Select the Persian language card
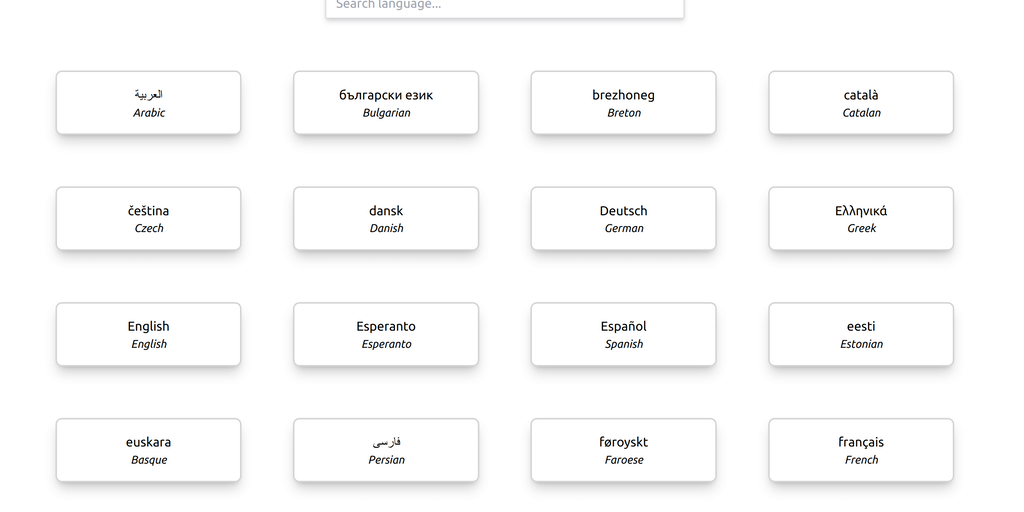The image size is (1024, 512). tap(386, 450)
